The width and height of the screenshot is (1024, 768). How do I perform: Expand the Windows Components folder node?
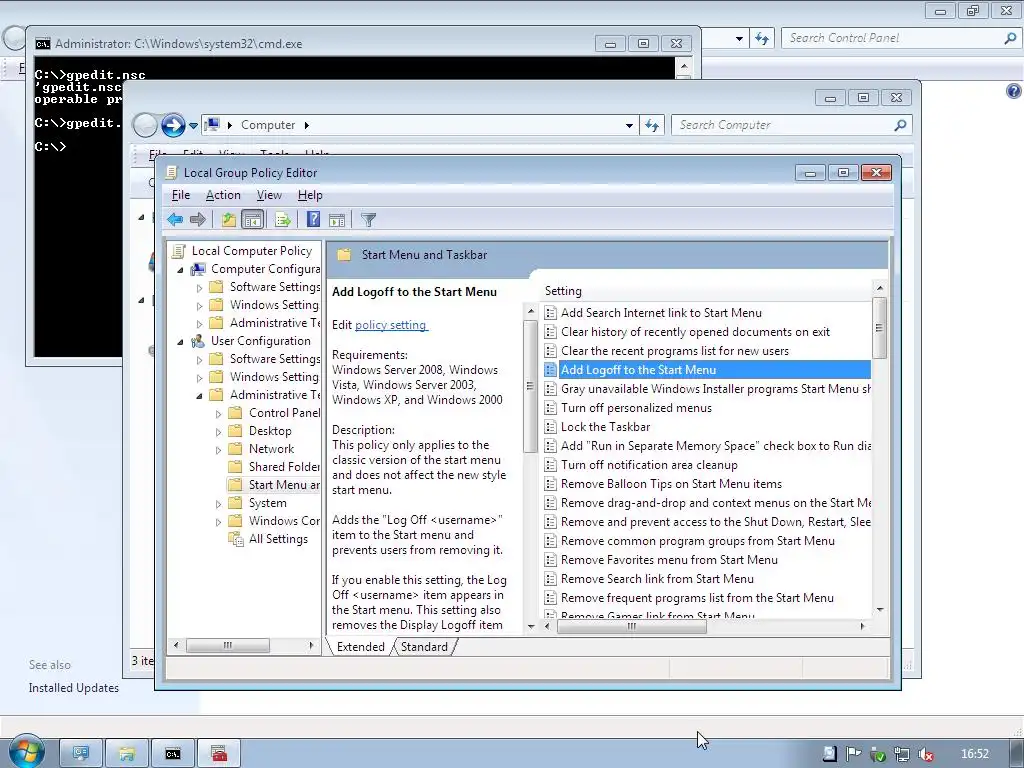click(x=219, y=522)
